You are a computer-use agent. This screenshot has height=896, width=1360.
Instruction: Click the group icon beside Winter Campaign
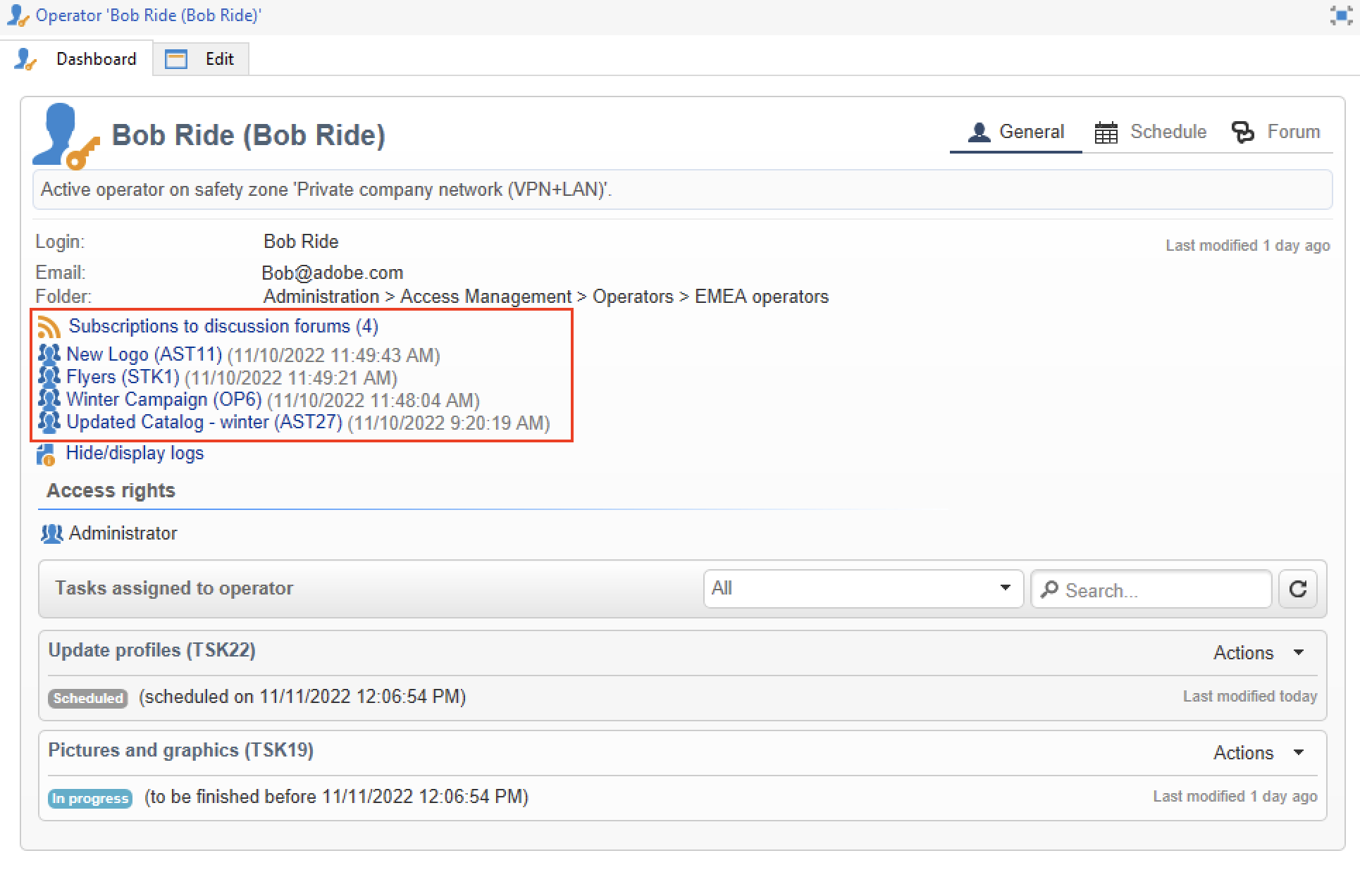tap(49, 399)
